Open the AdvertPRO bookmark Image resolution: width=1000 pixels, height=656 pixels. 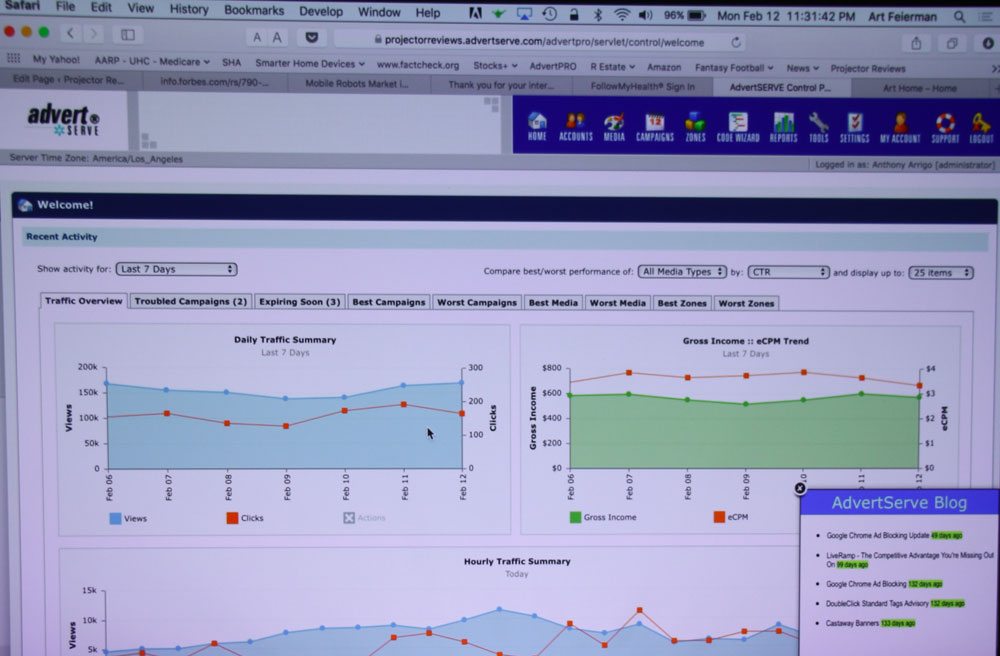click(x=552, y=66)
